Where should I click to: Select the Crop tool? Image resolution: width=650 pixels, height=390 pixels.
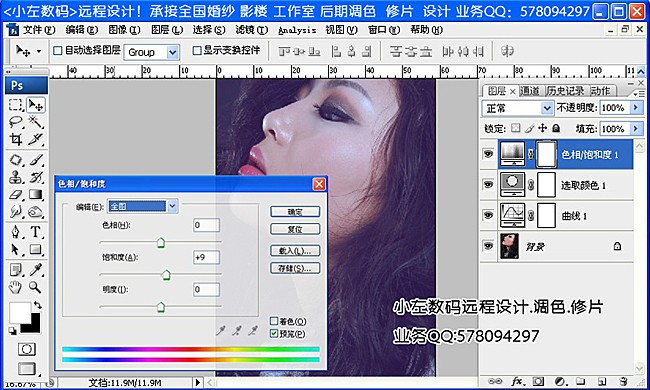(x=16, y=139)
